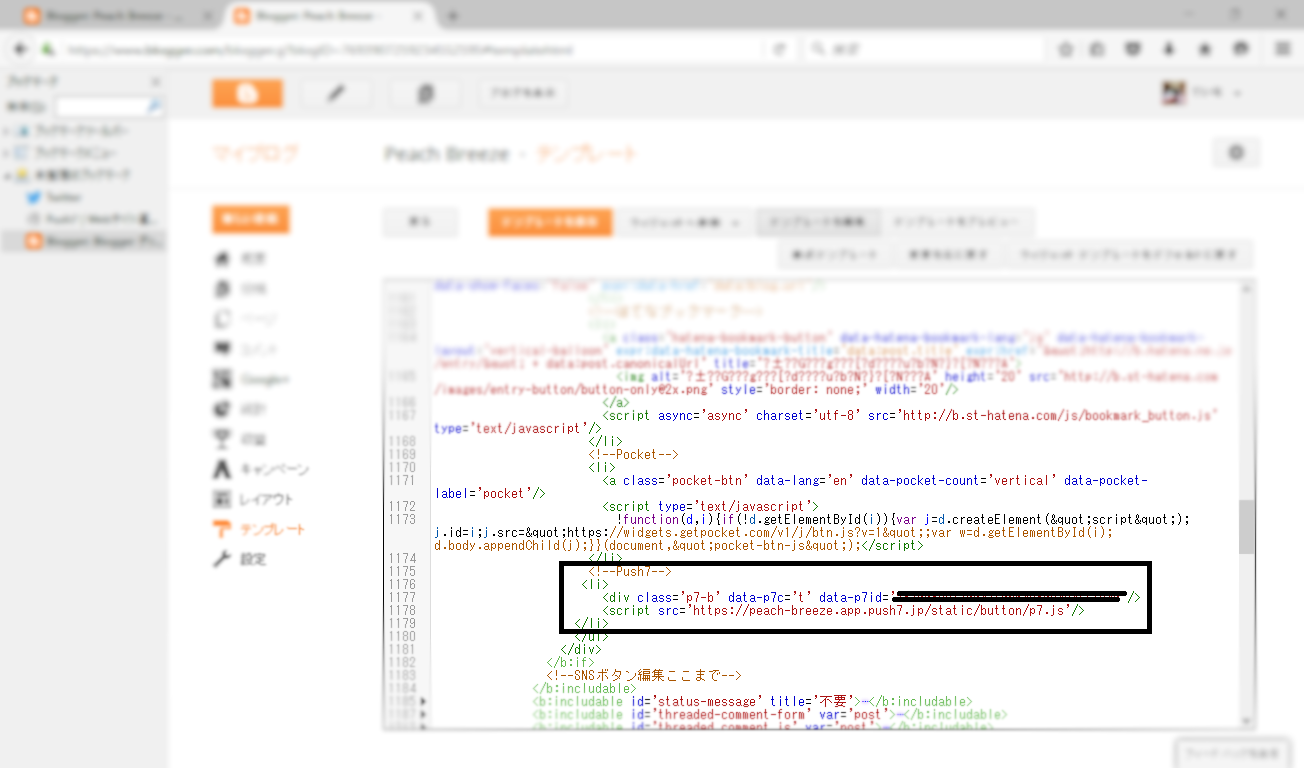Open the Push7 bookmark in the sidebar

click(90, 219)
